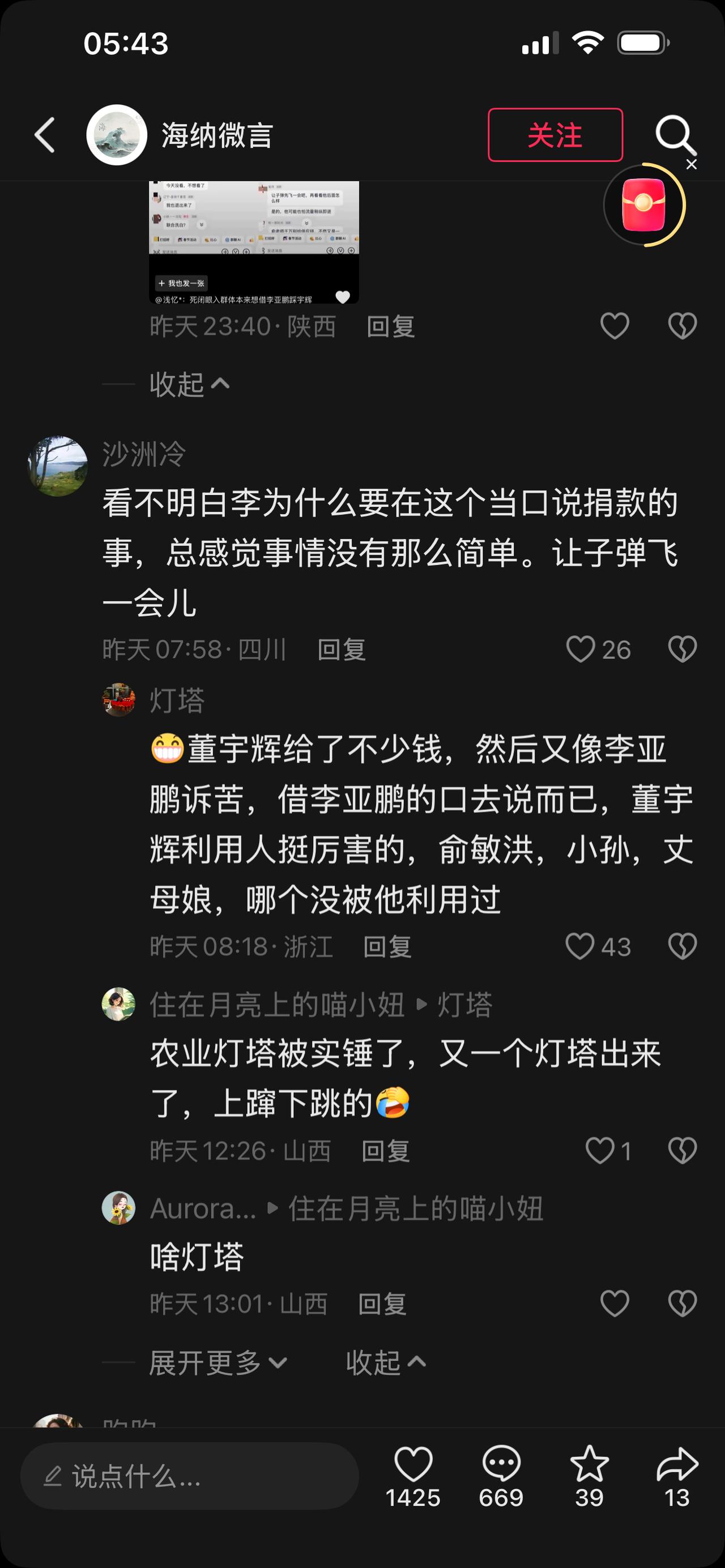The height and width of the screenshot is (1568, 725).
Task: Tap the back arrow icon
Action: coord(45,135)
